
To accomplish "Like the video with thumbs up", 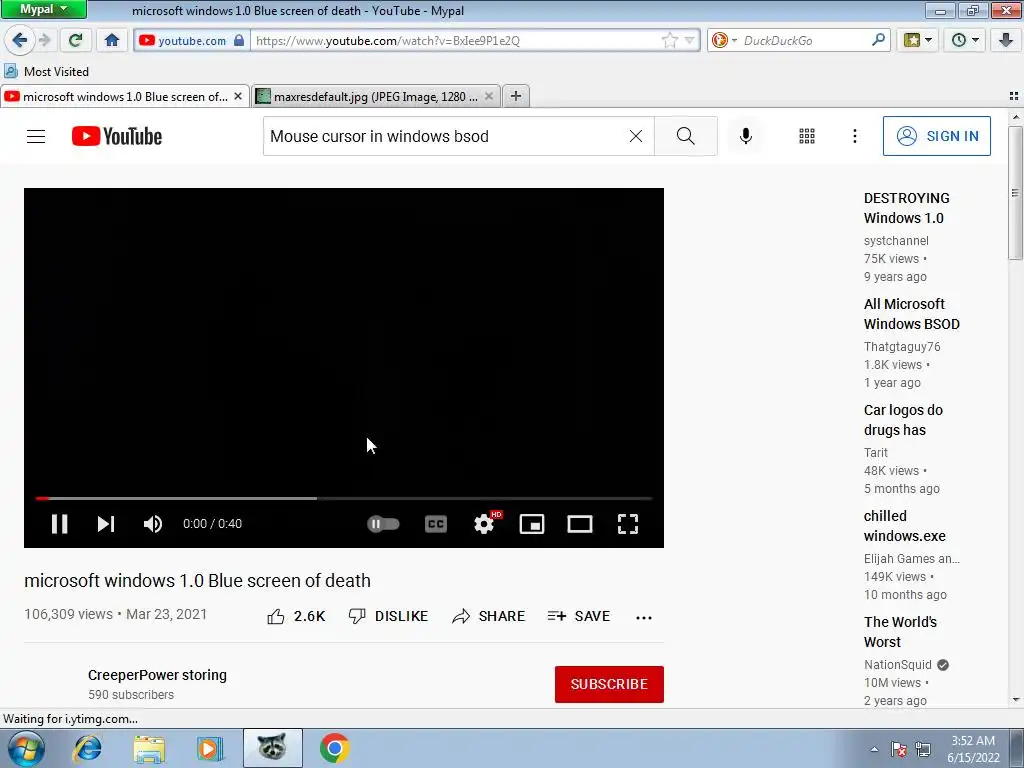I will pos(296,616).
